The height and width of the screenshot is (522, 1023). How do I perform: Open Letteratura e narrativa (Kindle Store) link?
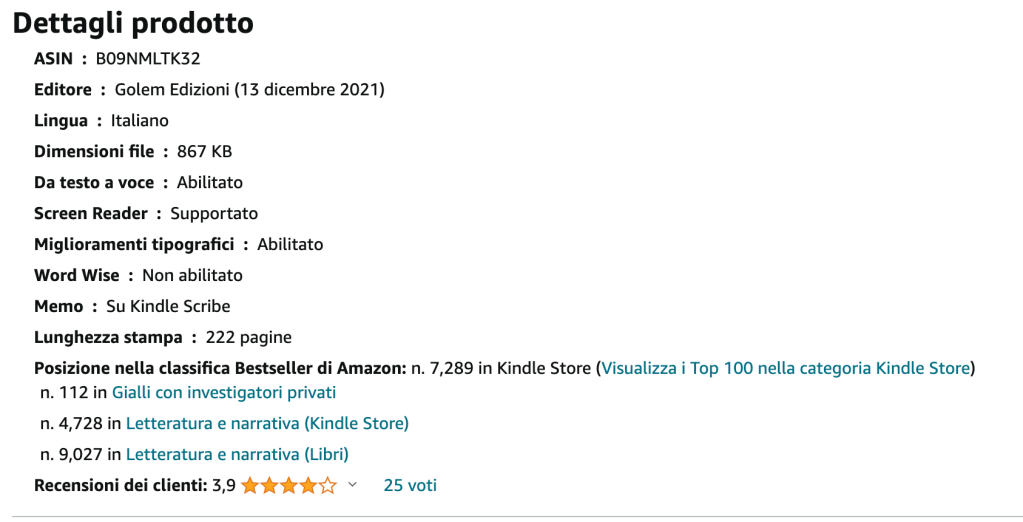click(267, 423)
